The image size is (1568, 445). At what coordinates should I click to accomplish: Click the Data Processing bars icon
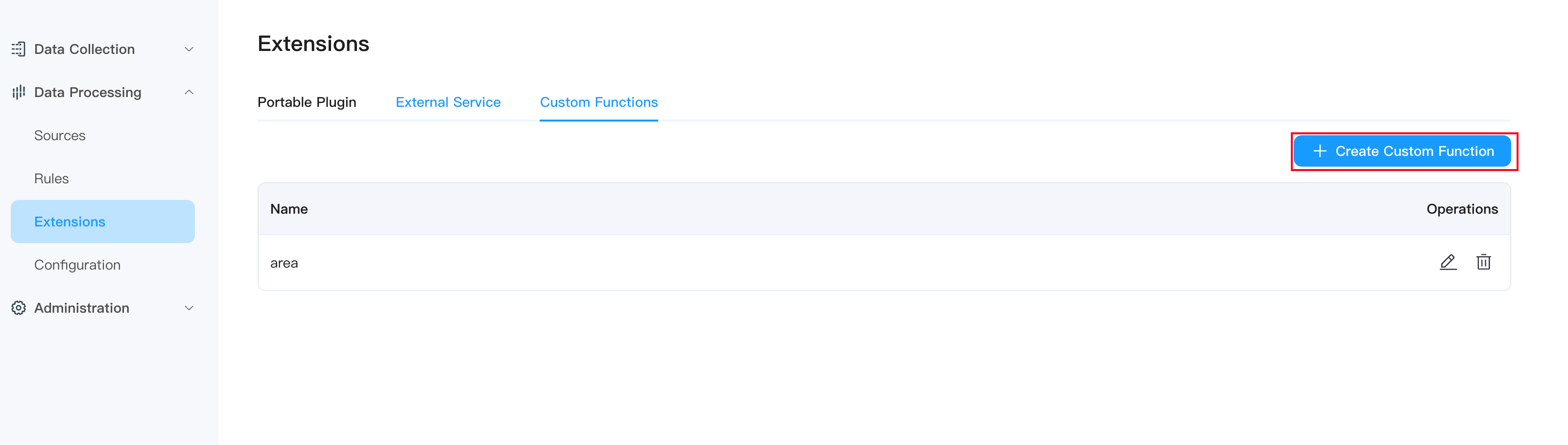click(18, 92)
